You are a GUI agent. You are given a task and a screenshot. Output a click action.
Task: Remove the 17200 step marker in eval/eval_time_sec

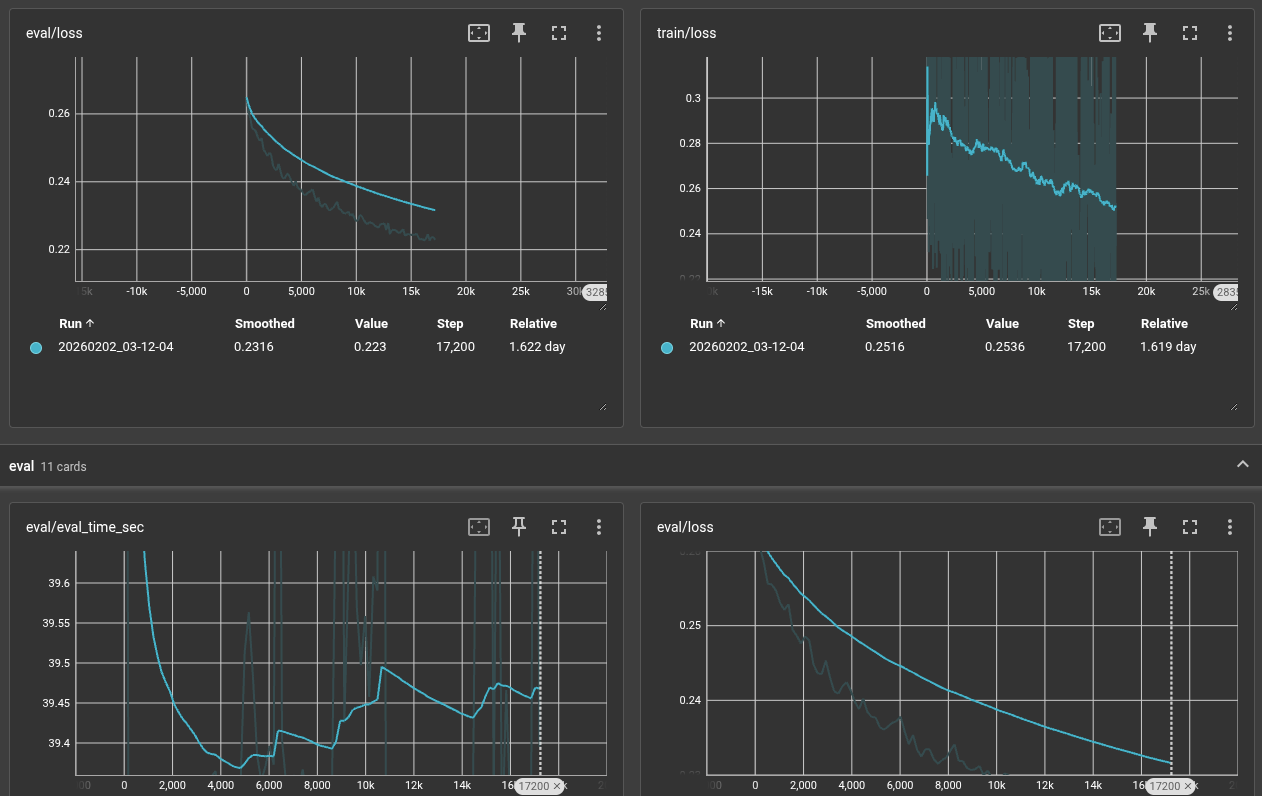point(558,787)
